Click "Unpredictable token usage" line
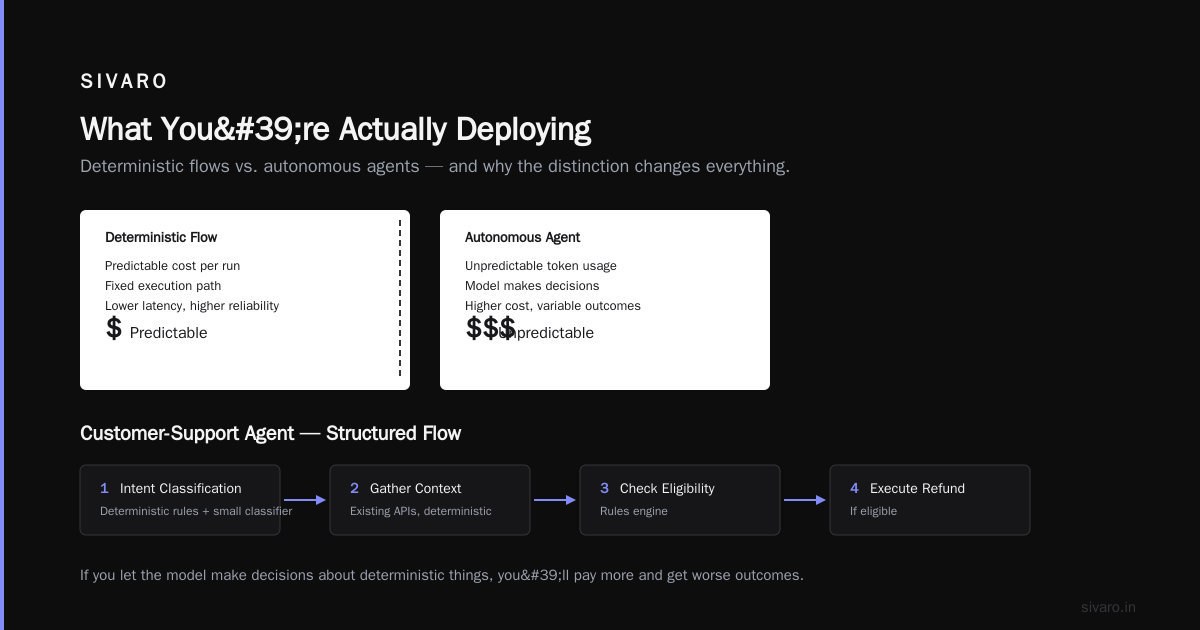This screenshot has width=1200, height=630. pyautogui.click(x=541, y=266)
